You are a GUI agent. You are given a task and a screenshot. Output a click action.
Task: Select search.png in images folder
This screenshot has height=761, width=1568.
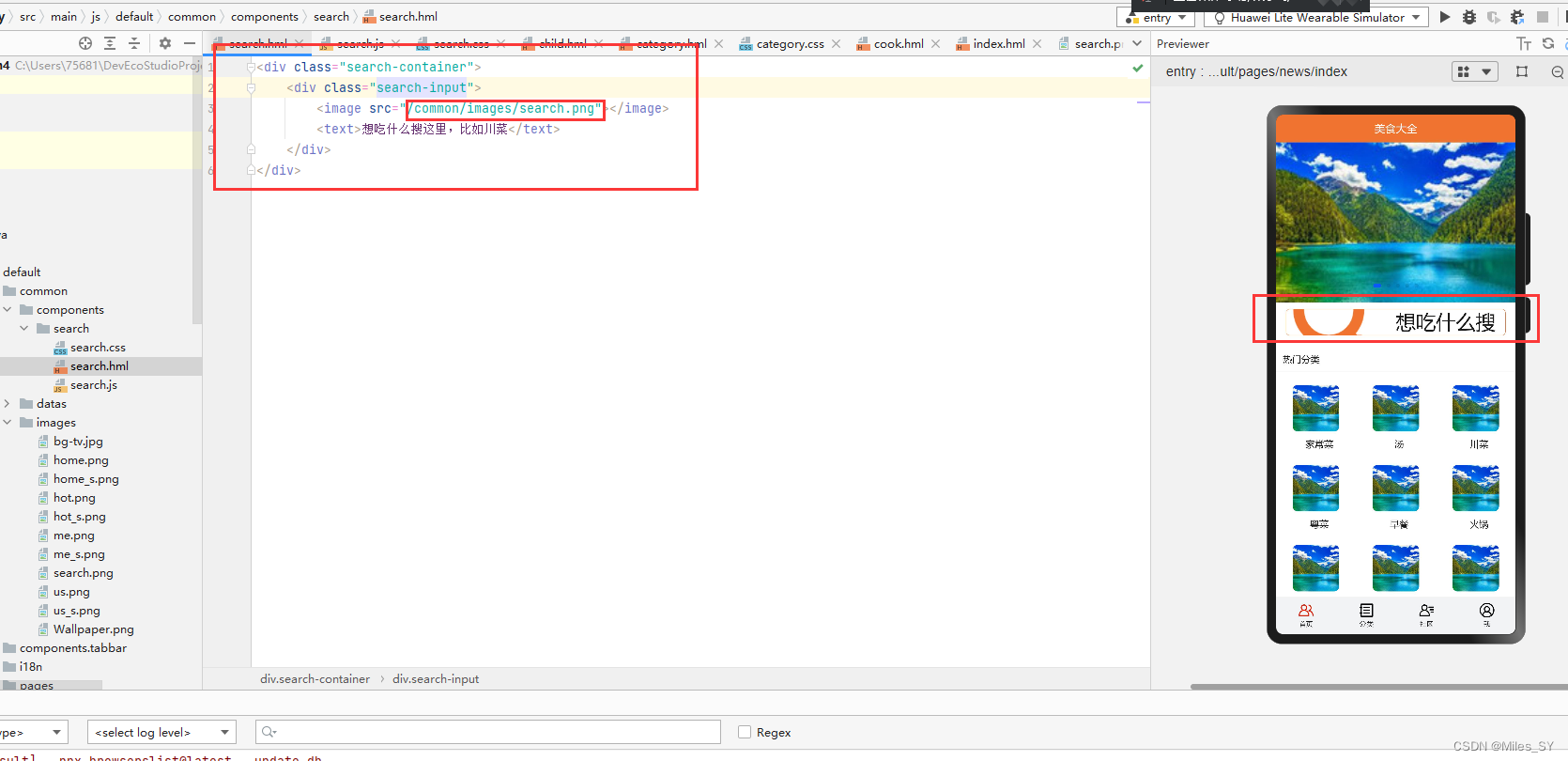(x=83, y=573)
